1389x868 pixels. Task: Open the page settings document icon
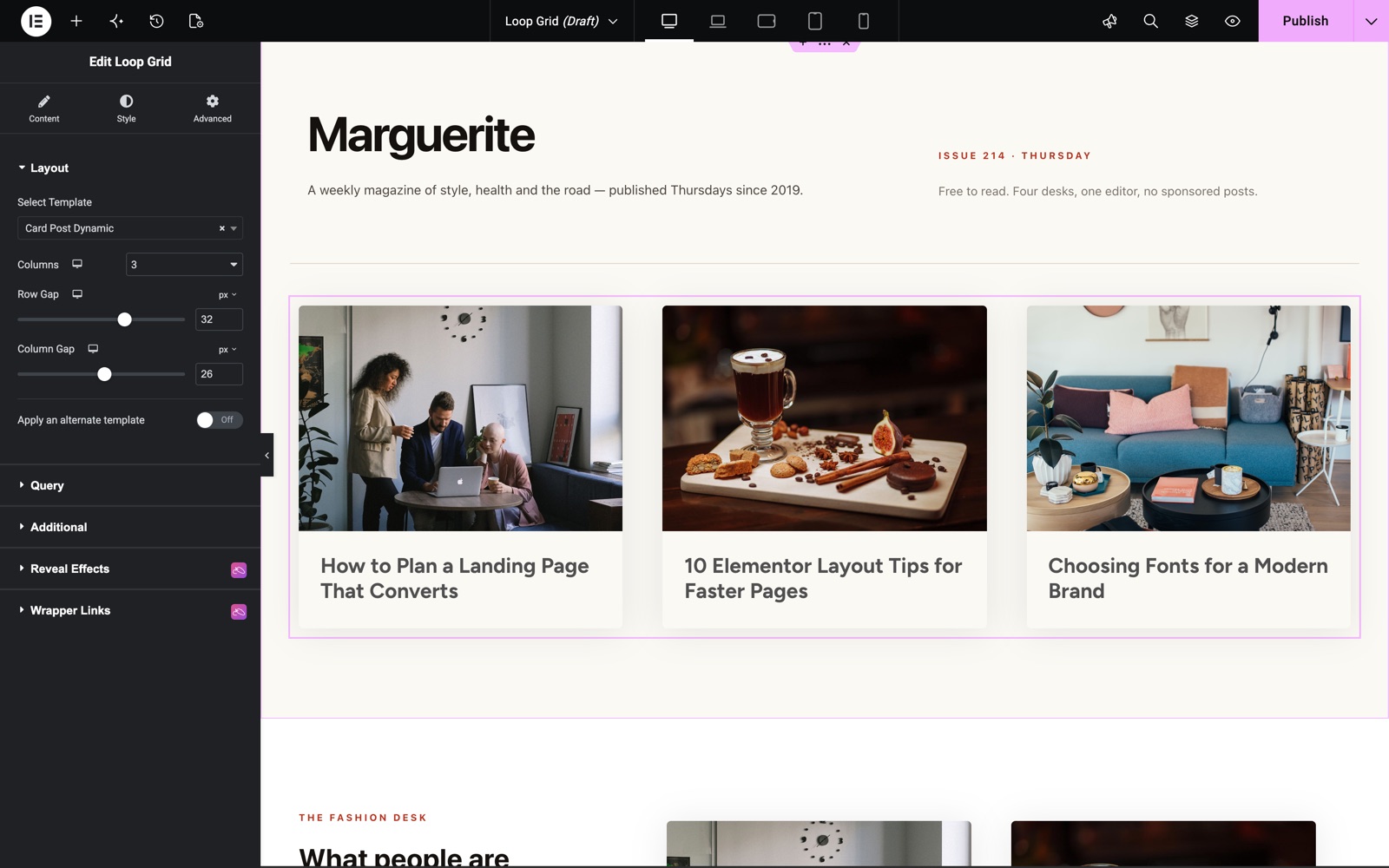[196, 21]
